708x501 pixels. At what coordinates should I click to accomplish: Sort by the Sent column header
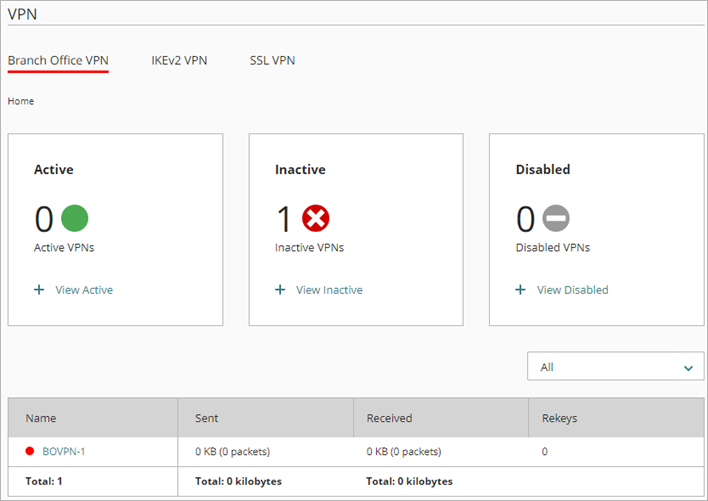207,418
